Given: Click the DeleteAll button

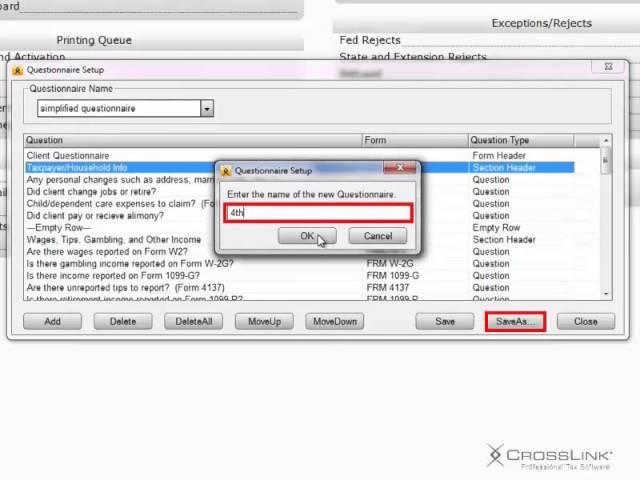Looking at the screenshot, I should [193, 322].
